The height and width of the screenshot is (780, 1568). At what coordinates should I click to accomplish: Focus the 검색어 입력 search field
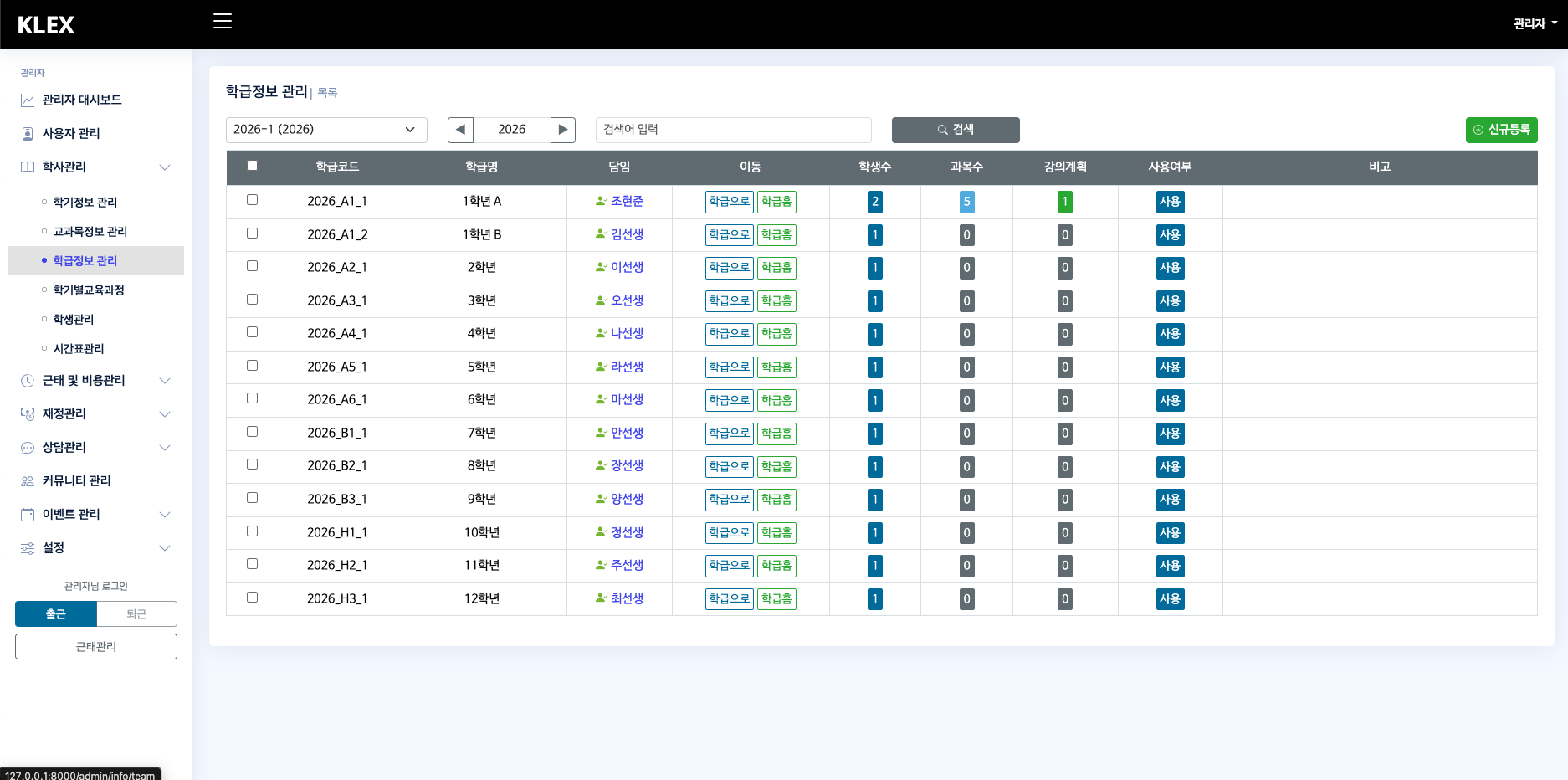pyautogui.click(x=733, y=130)
